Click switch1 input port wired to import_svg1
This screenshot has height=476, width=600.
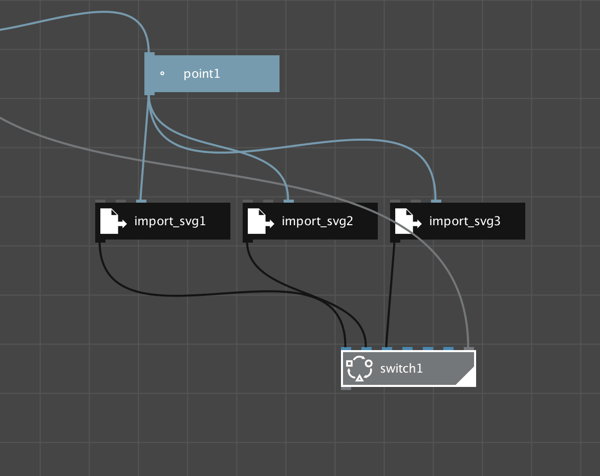(x=346, y=349)
